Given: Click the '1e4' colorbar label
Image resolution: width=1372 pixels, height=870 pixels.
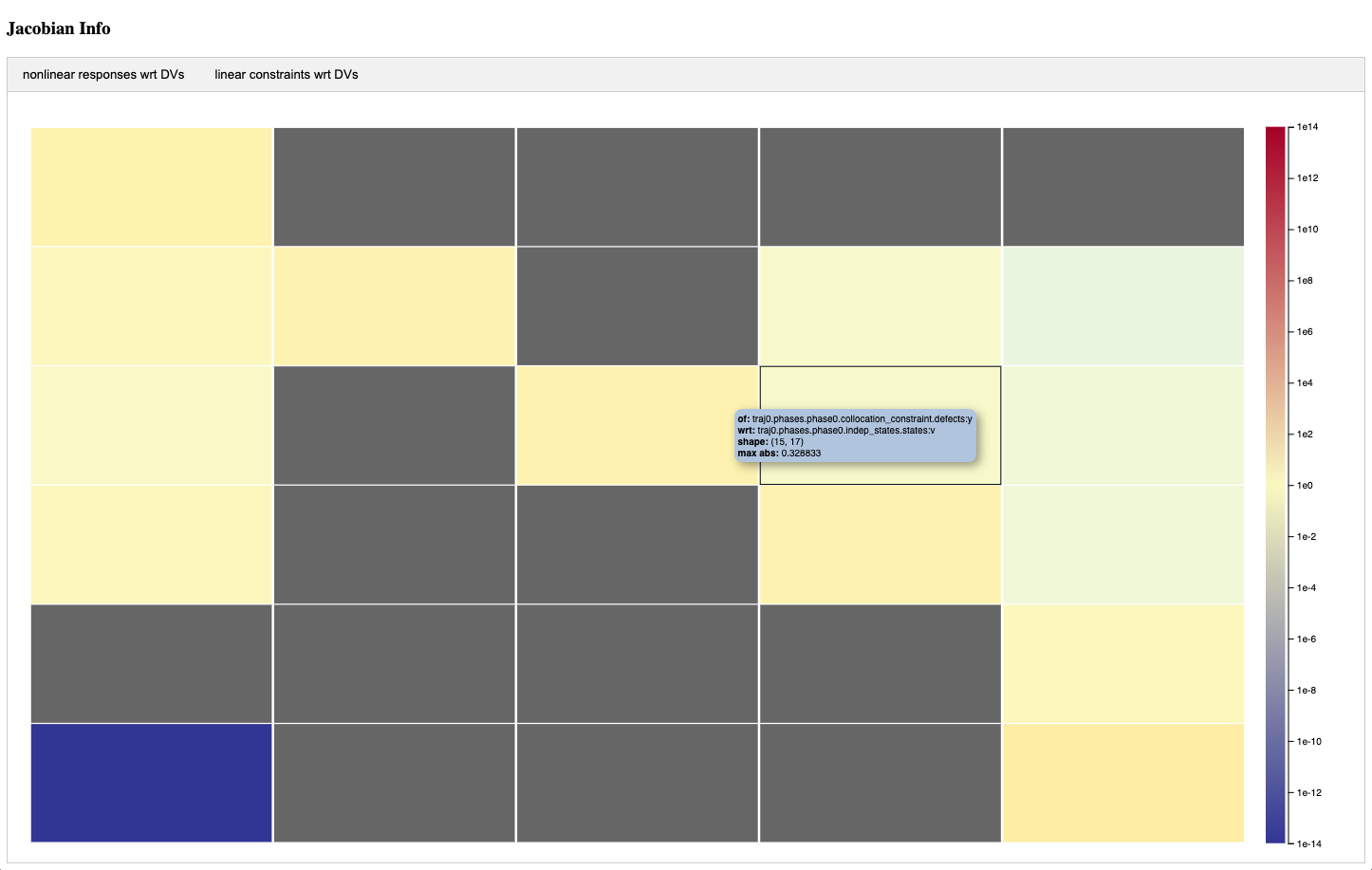Looking at the screenshot, I should [x=1306, y=383].
